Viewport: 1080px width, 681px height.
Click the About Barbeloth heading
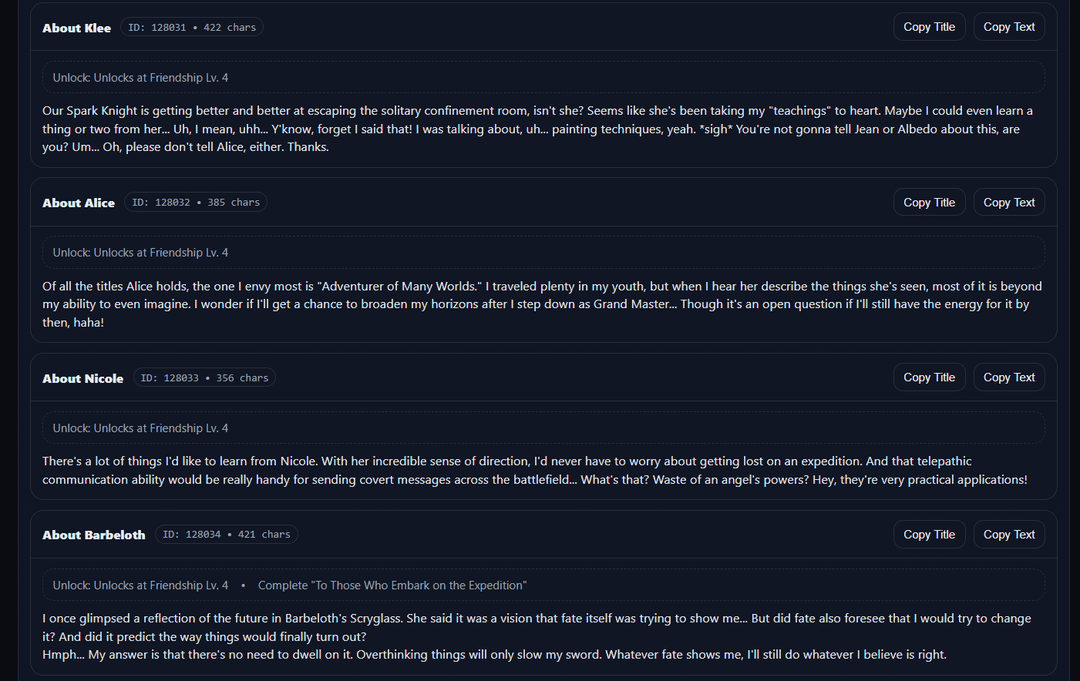coord(94,535)
